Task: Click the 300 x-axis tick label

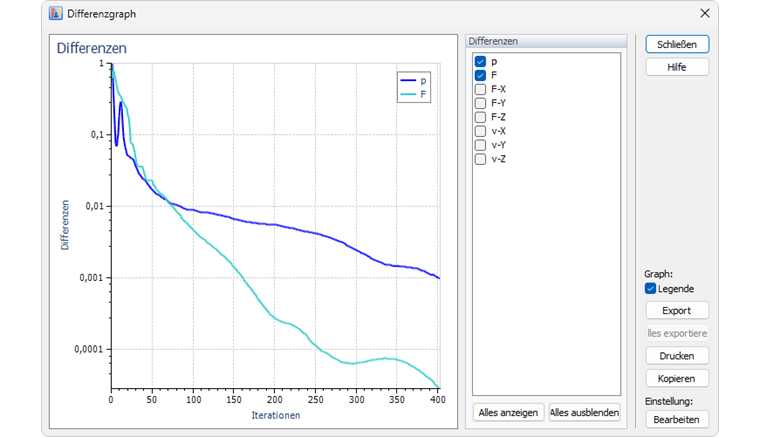Action: pos(356,400)
